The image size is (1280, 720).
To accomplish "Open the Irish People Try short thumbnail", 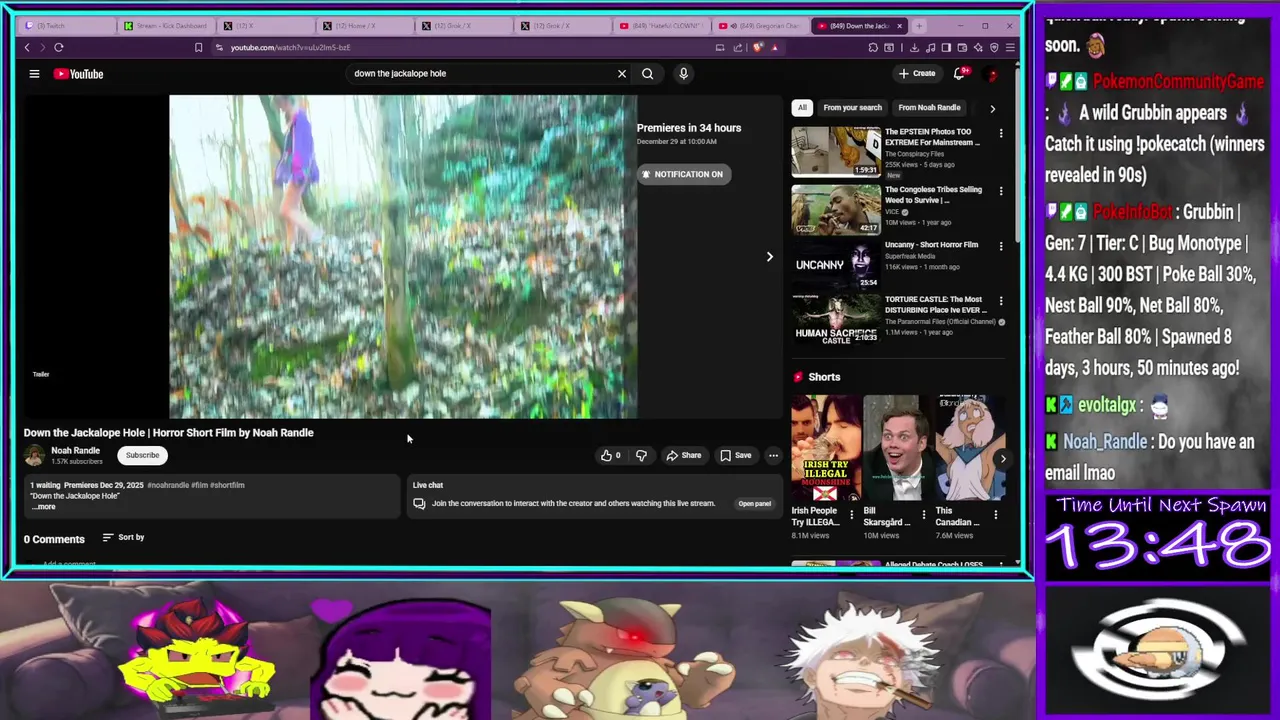I will (x=825, y=448).
